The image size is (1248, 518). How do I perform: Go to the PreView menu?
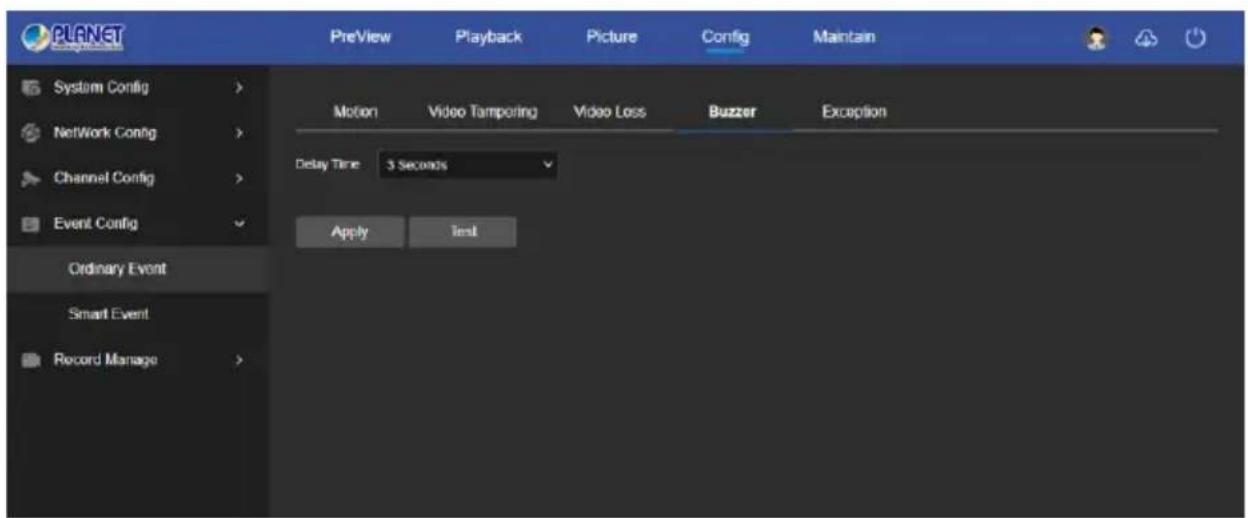point(361,37)
